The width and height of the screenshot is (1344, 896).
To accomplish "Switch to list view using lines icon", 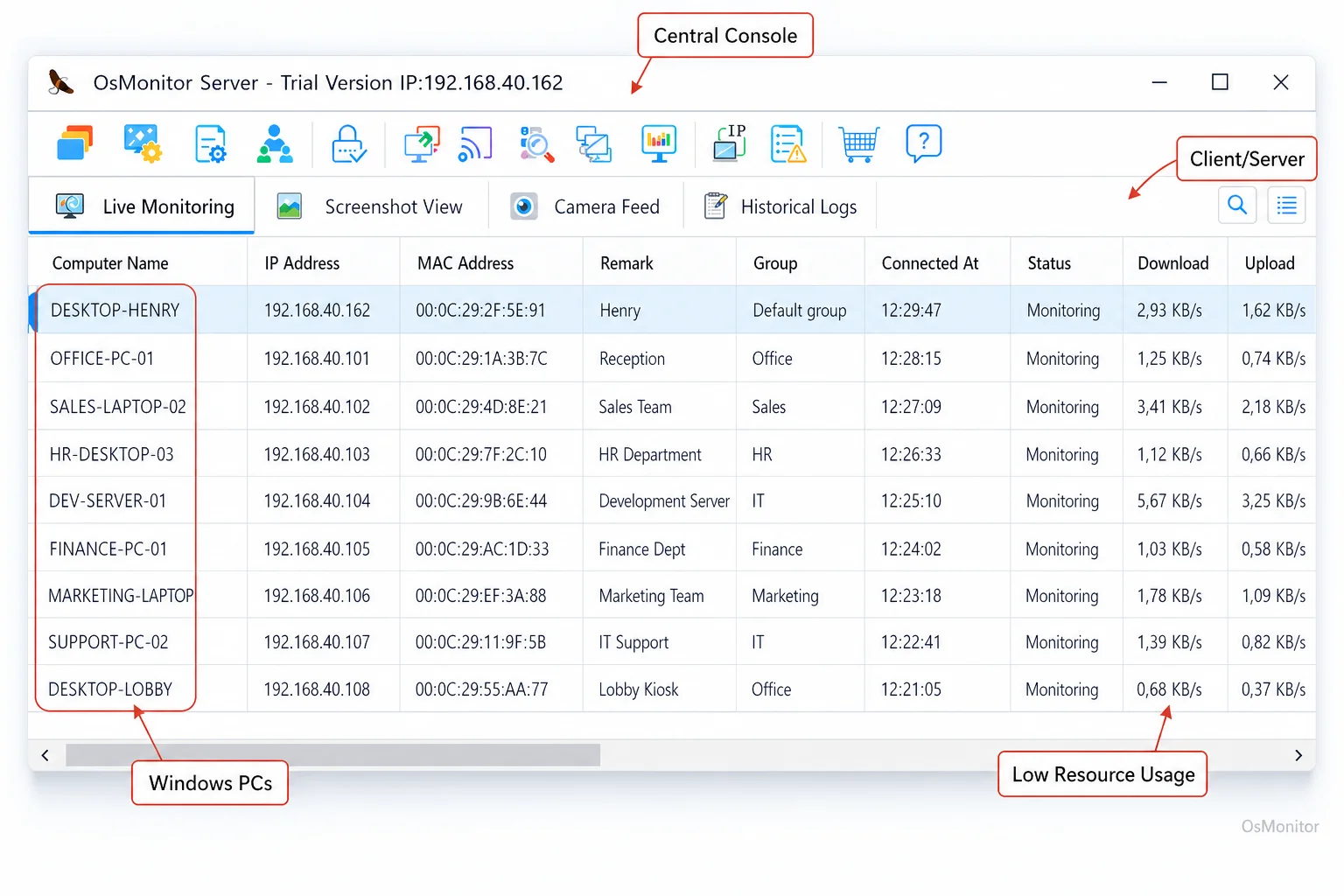I will [x=1286, y=206].
